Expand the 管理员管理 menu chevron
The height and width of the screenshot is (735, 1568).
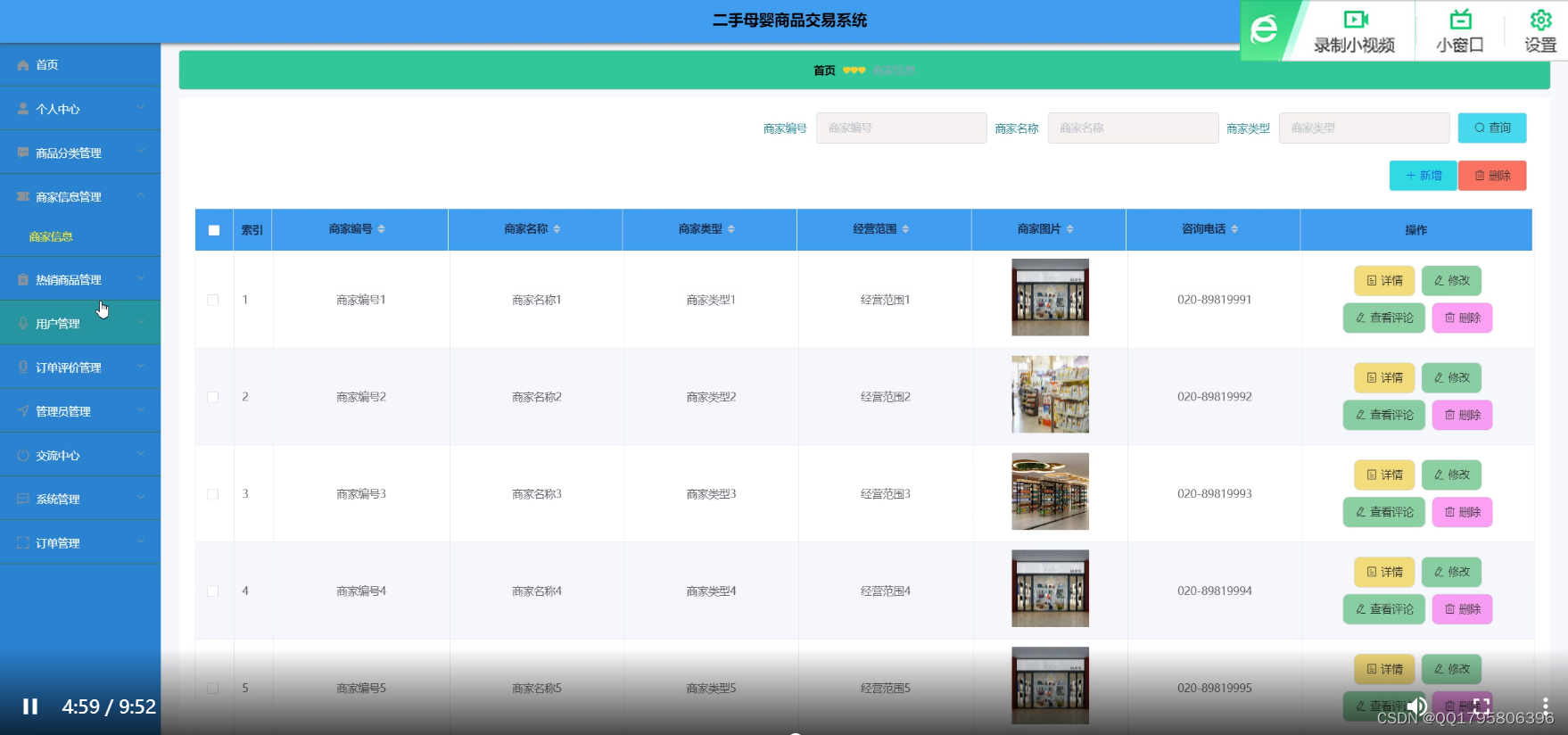tap(141, 409)
